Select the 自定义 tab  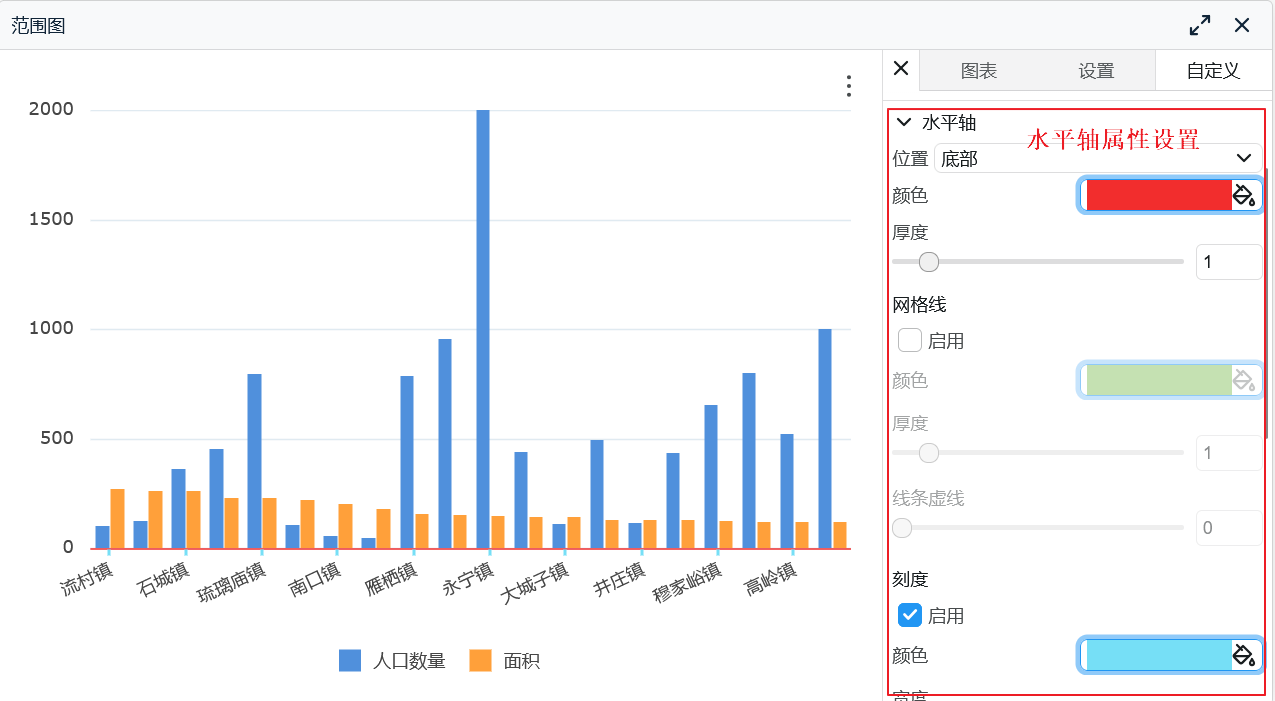coord(1211,70)
